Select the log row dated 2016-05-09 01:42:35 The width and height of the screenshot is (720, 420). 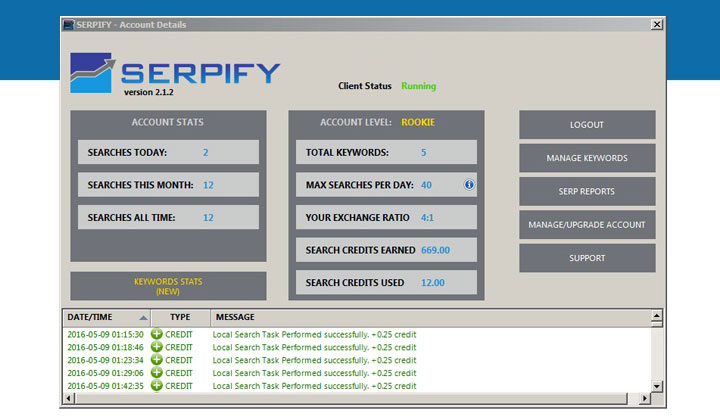[357, 386]
